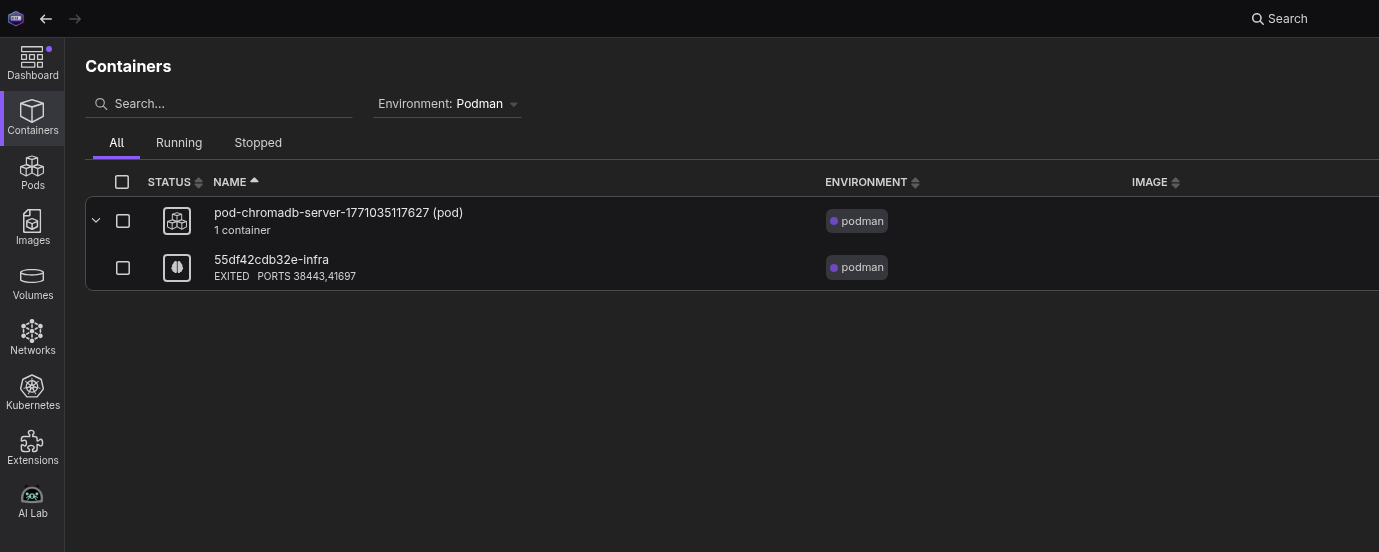Launch the AI Lab extension
The width and height of the screenshot is (1379, 552).
(x=32, y=502)
